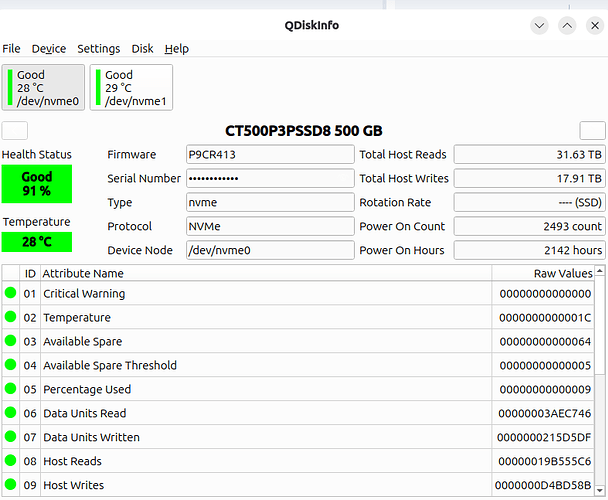This screenshot has width=608, height=500.
Task: Select the Available Spare Threshold attribute name
Action: (x=110, y=365)
